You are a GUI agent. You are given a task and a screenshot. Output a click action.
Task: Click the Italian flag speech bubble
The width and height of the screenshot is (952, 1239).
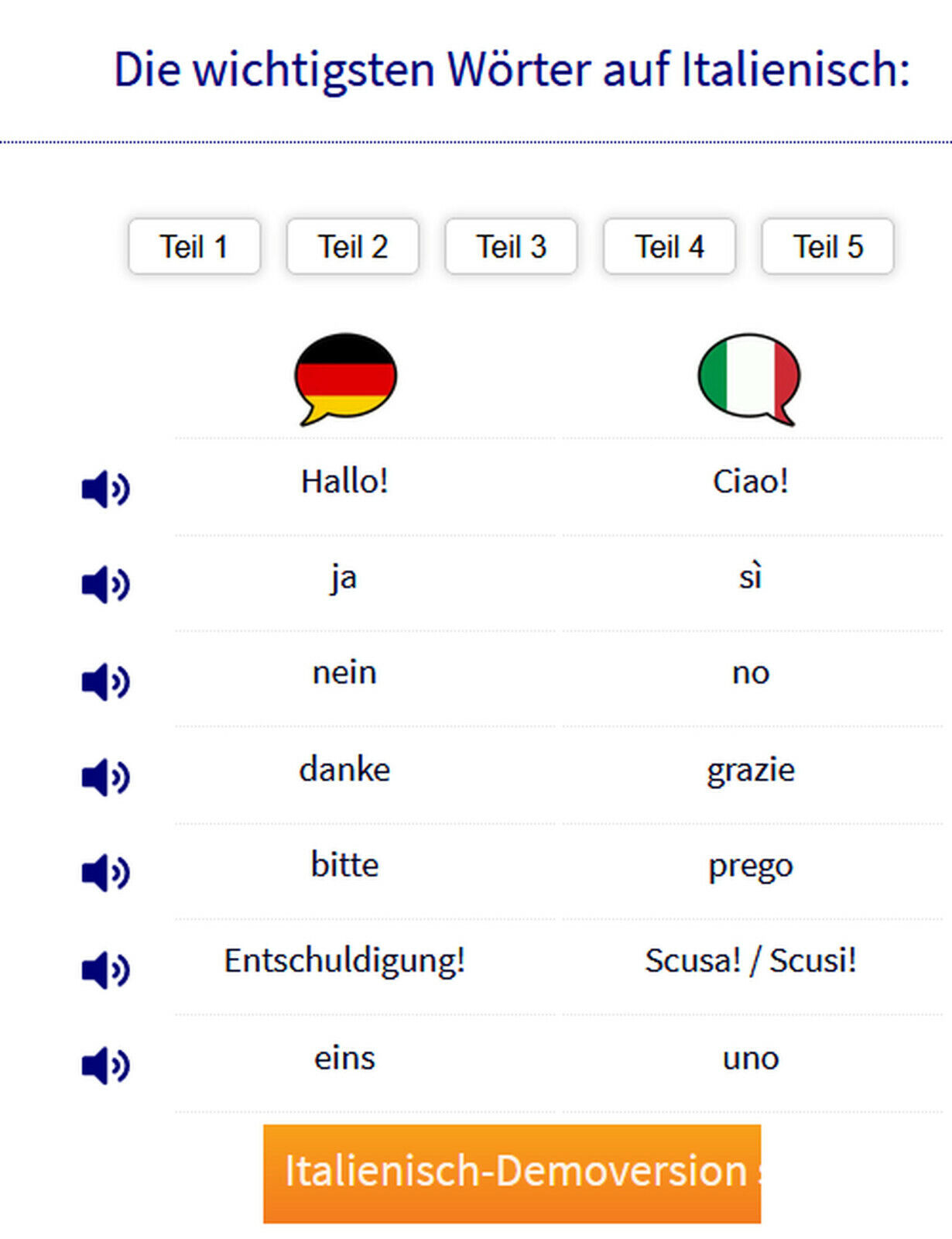tap(749, 379)
